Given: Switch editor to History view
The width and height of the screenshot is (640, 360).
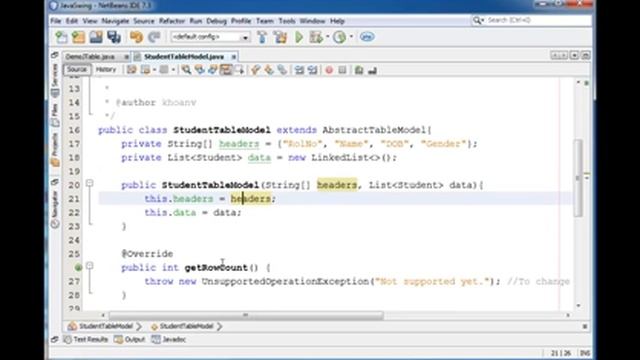Looking at the screenshot, I should [106, 69].
